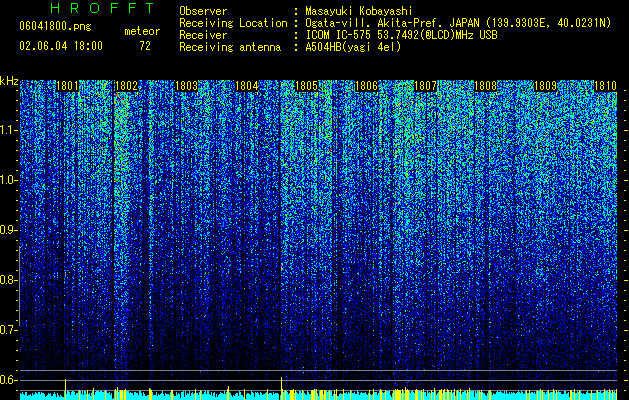The image size is (629, 400).
Task: Click the 1809 time marker
Action: [x=546, y=86]
